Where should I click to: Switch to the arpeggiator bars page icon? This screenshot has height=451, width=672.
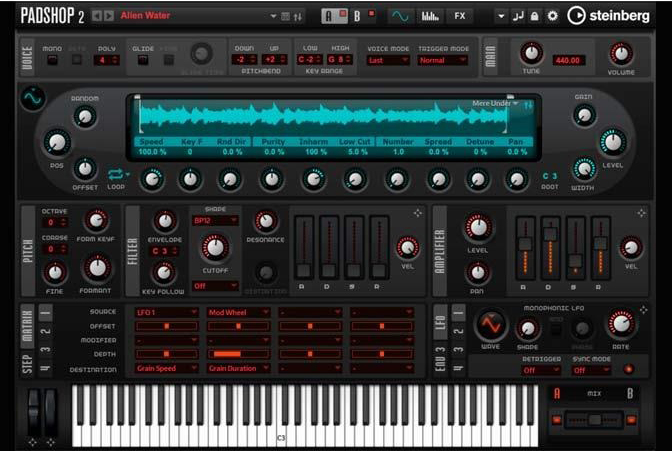tap(431, 16)
